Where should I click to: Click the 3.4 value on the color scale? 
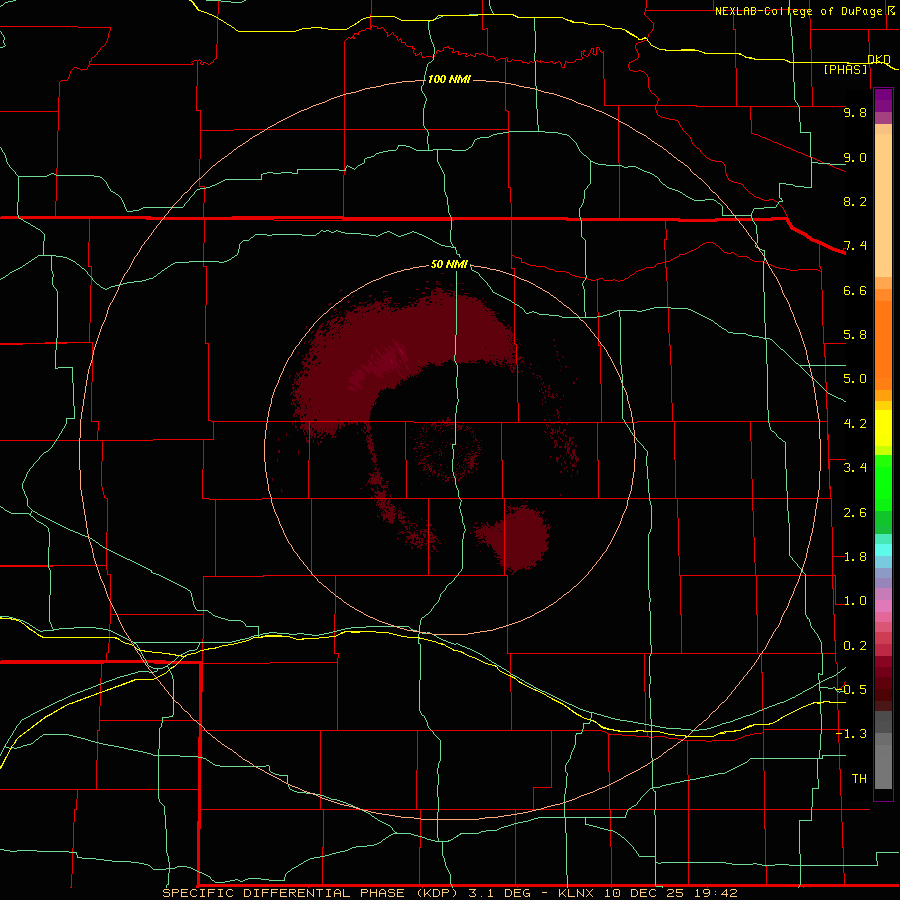(855, 468)
